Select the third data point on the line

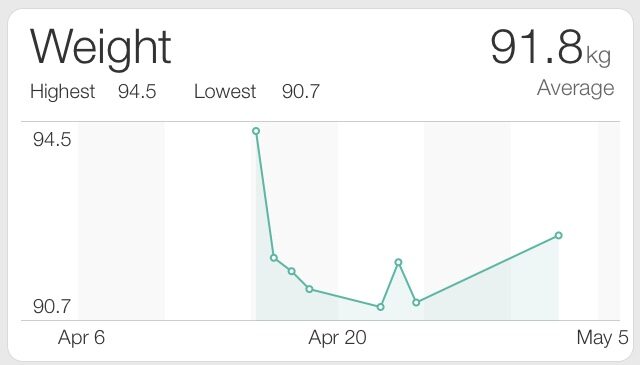pyautogui.click(x=291, y=271)
